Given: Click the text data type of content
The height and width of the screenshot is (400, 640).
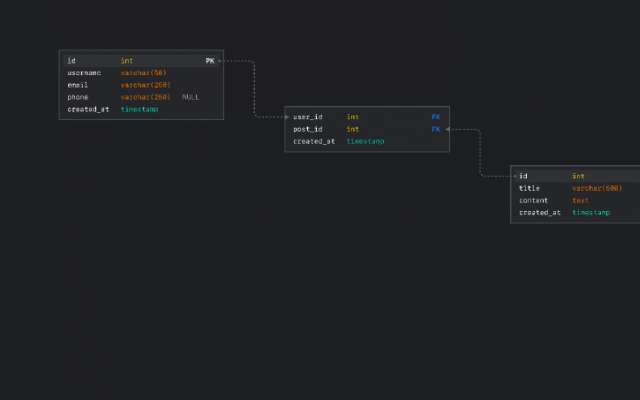Looking at the screenshot, I should pos(580,200).
